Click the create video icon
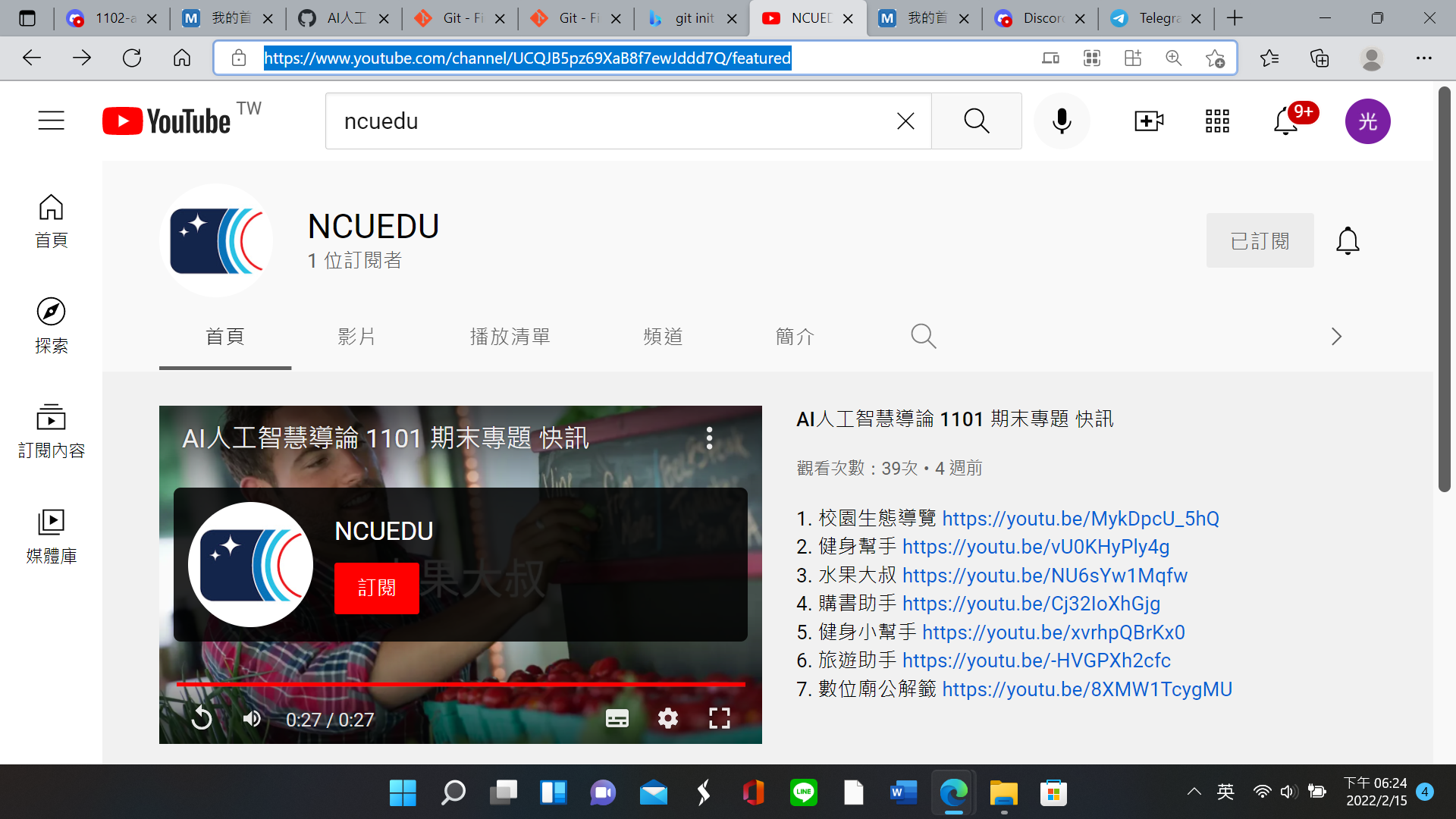Image resolution: width=1456 pixels, height=819 pixels. point(1147,121)
